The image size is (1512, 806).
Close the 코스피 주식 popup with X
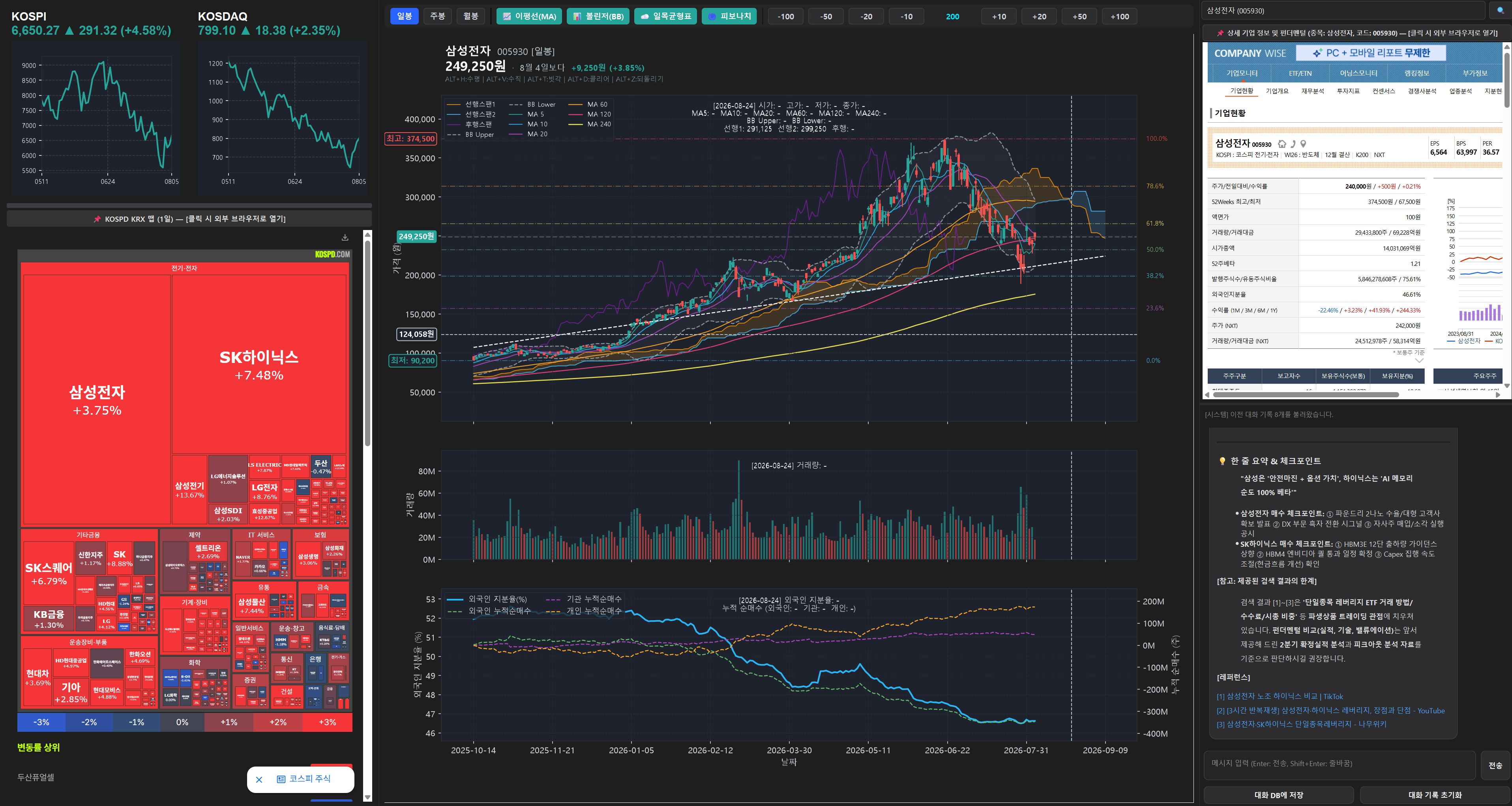[x=259, y=780]
